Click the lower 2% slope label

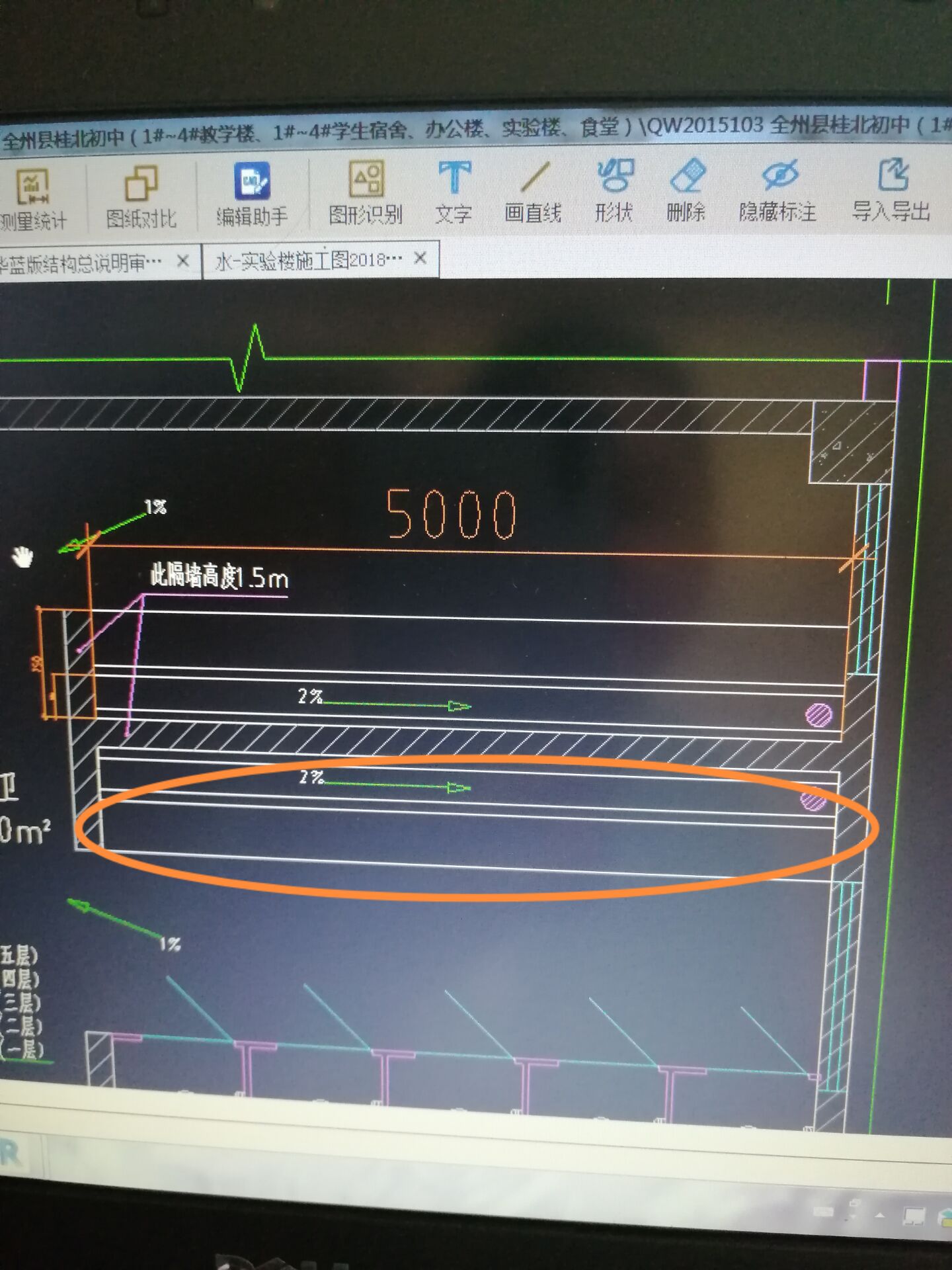[311, 777]
